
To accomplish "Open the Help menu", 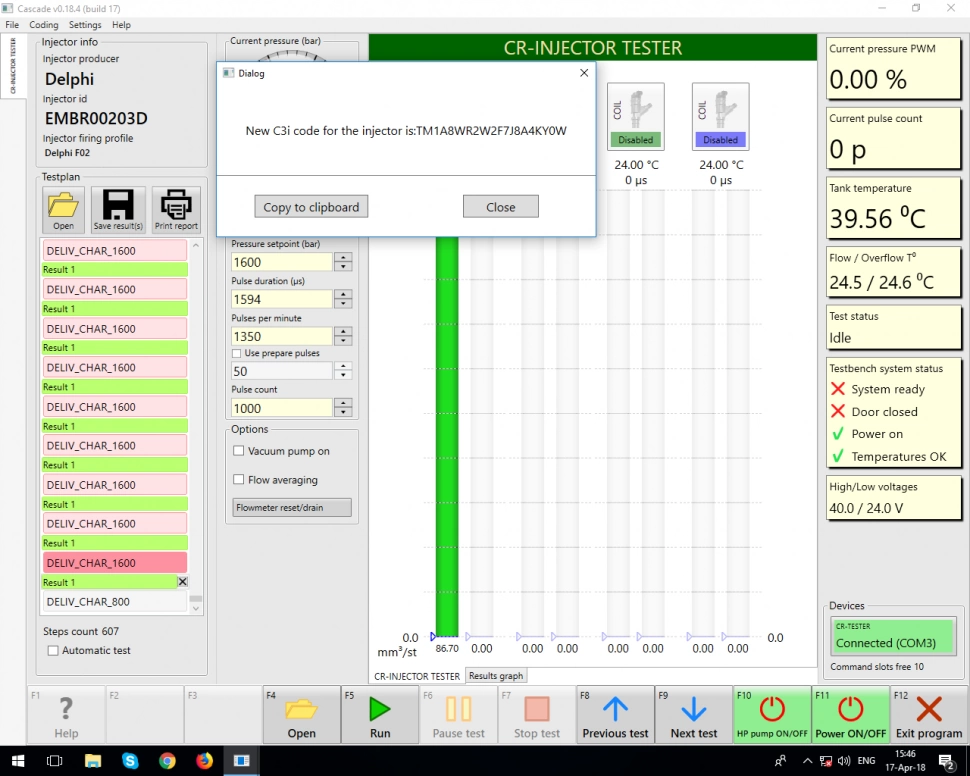I will tap(121, 25).
